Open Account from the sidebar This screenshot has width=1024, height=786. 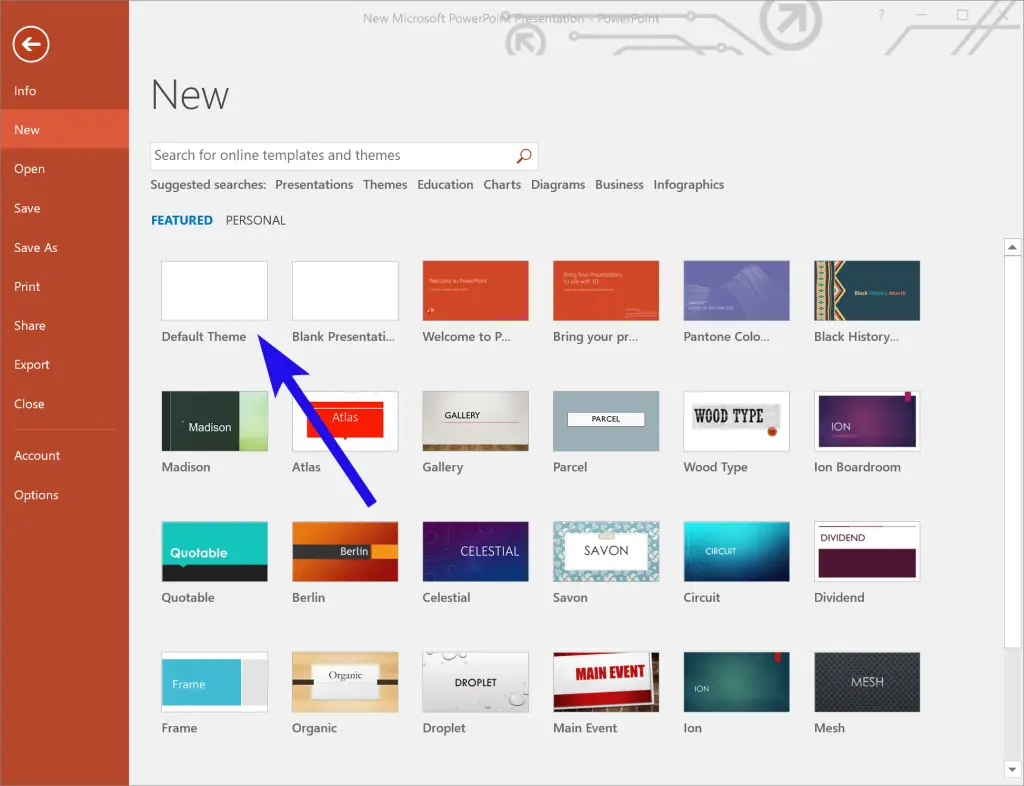coord(36,455)
